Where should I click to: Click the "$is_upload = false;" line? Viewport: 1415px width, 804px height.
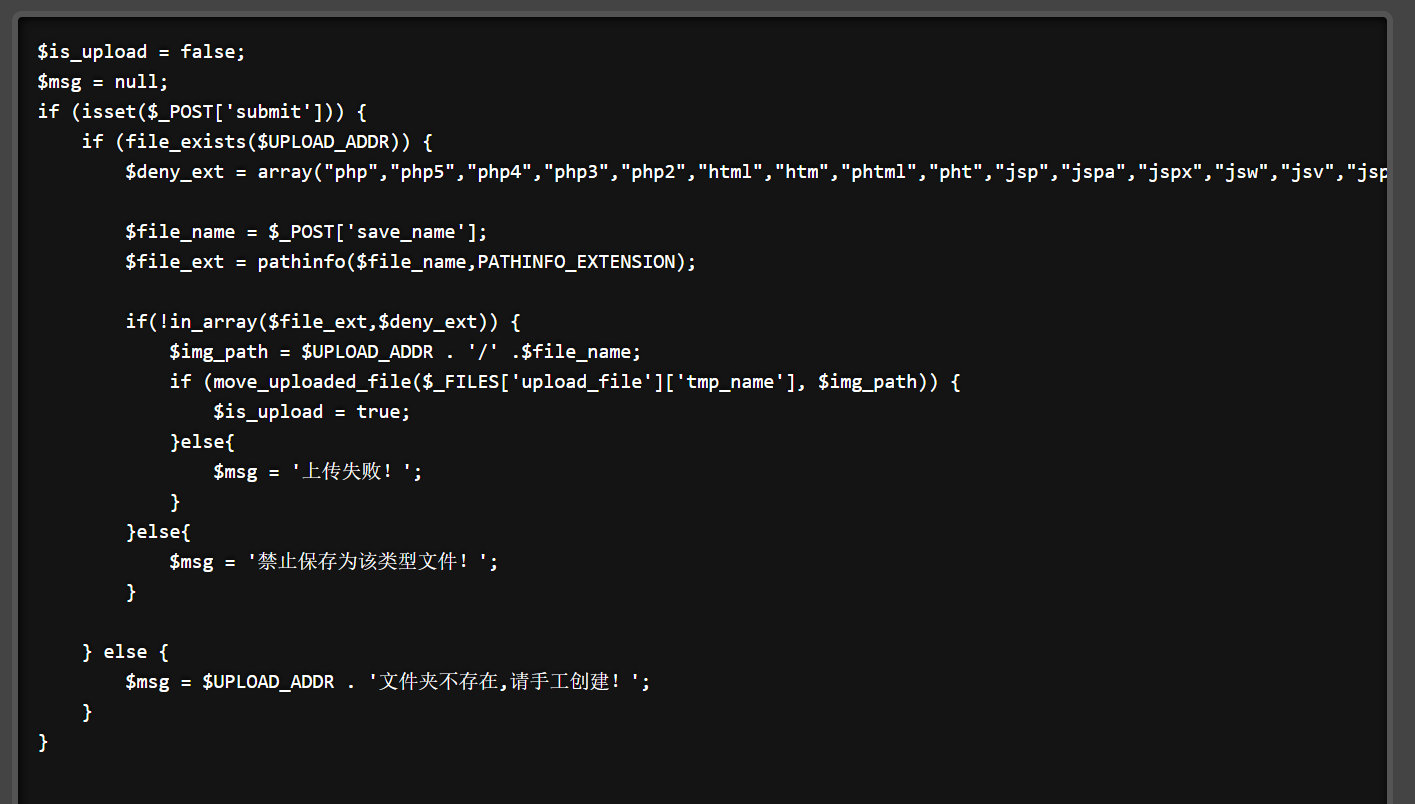[x=141, y=52]
